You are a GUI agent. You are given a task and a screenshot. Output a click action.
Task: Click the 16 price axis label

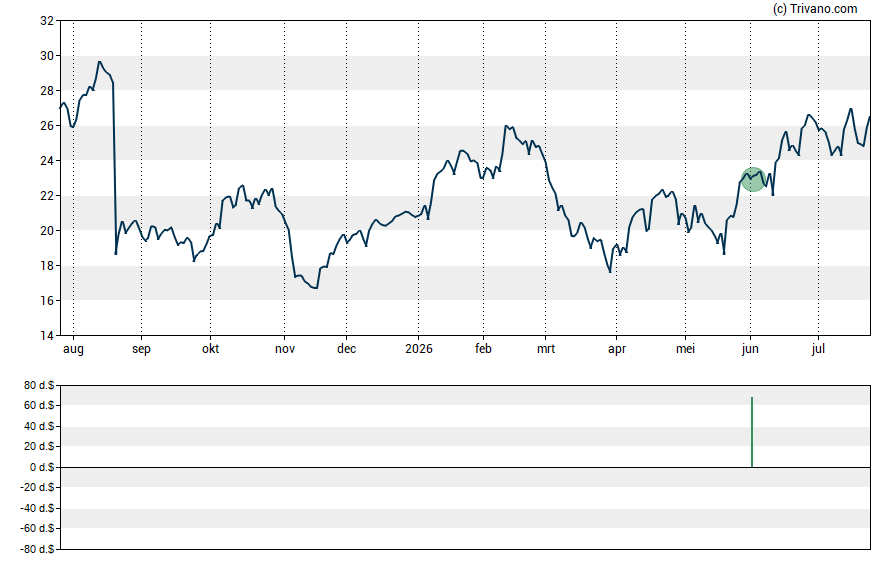tap(47, 301)
